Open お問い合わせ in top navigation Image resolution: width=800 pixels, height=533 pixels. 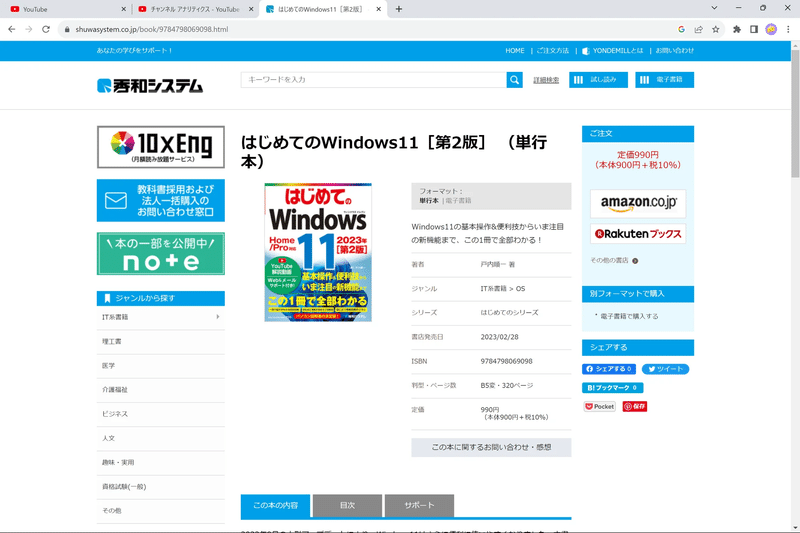tap(674, 51)
